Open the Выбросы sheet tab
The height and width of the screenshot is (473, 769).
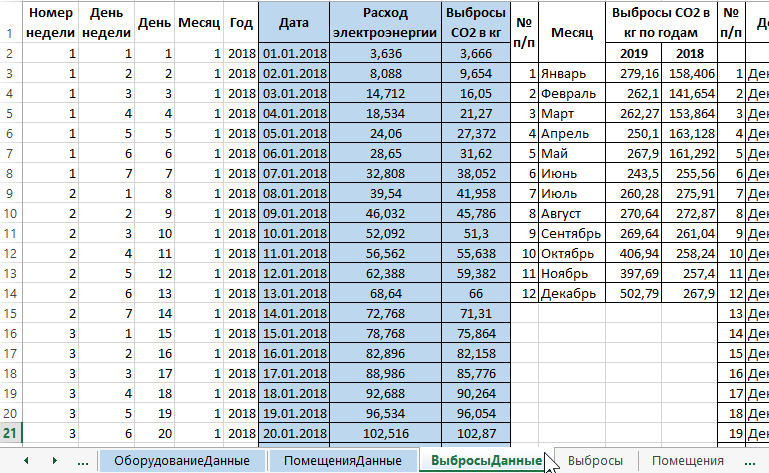595,460
